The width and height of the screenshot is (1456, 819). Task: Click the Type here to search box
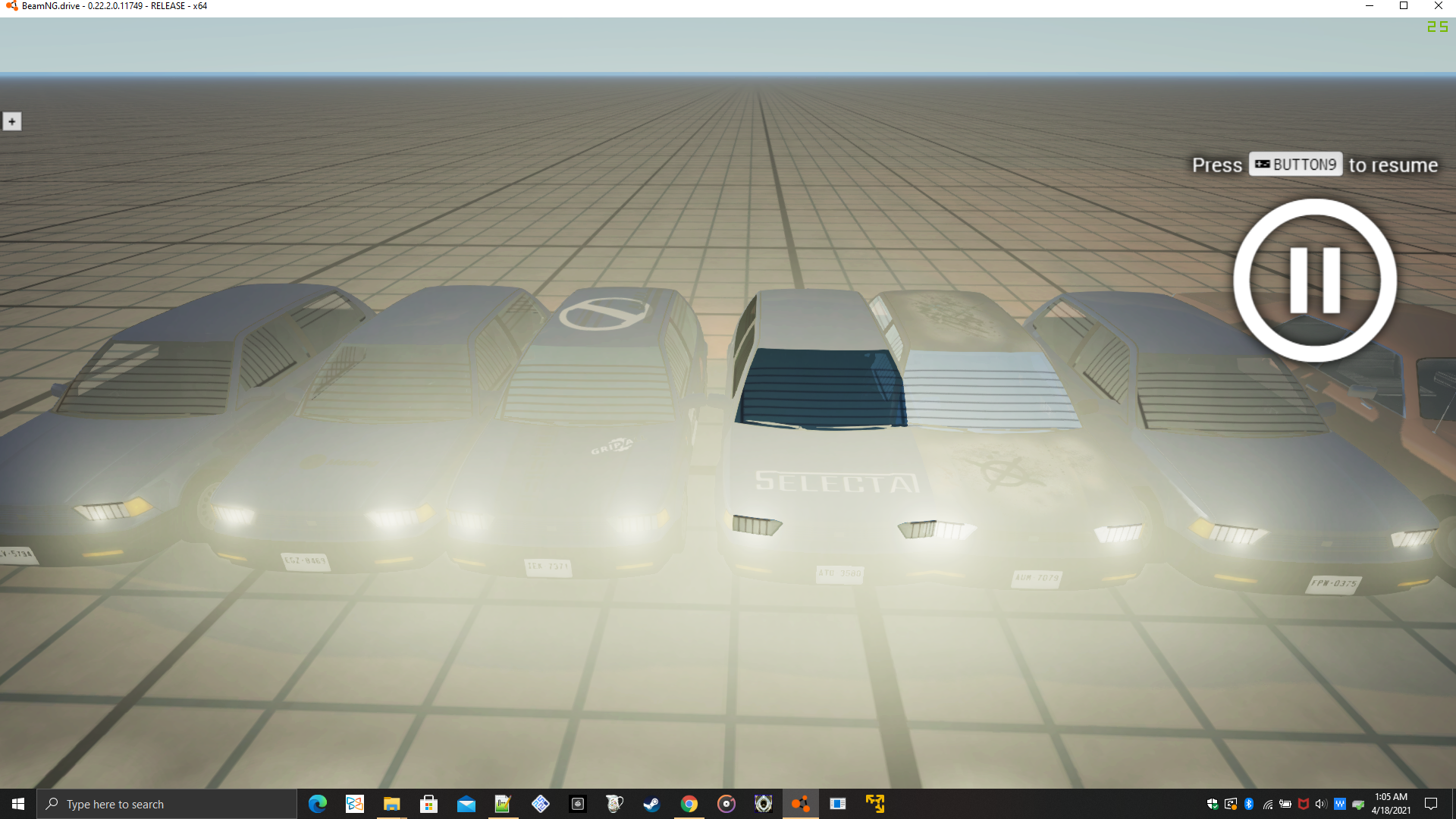[167, 804]
